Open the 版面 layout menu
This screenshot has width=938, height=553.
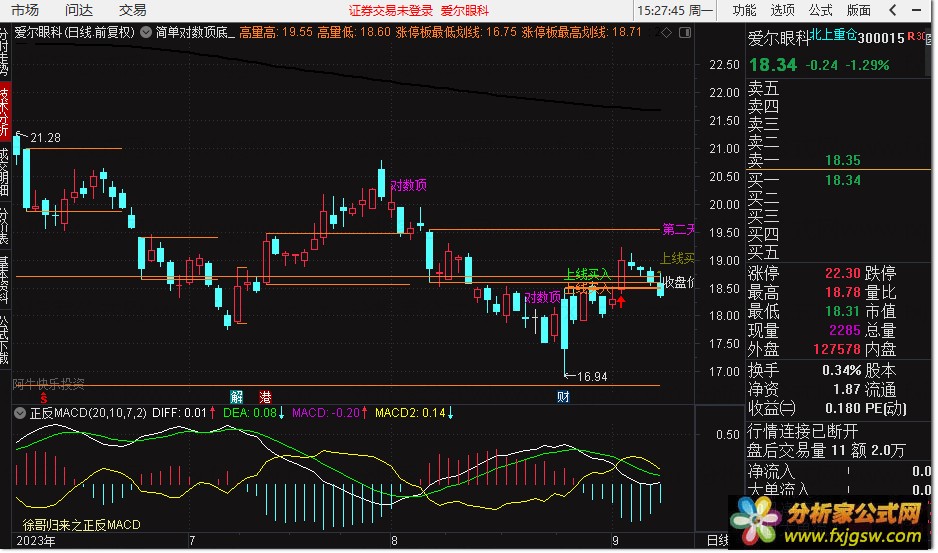[859, 10]
